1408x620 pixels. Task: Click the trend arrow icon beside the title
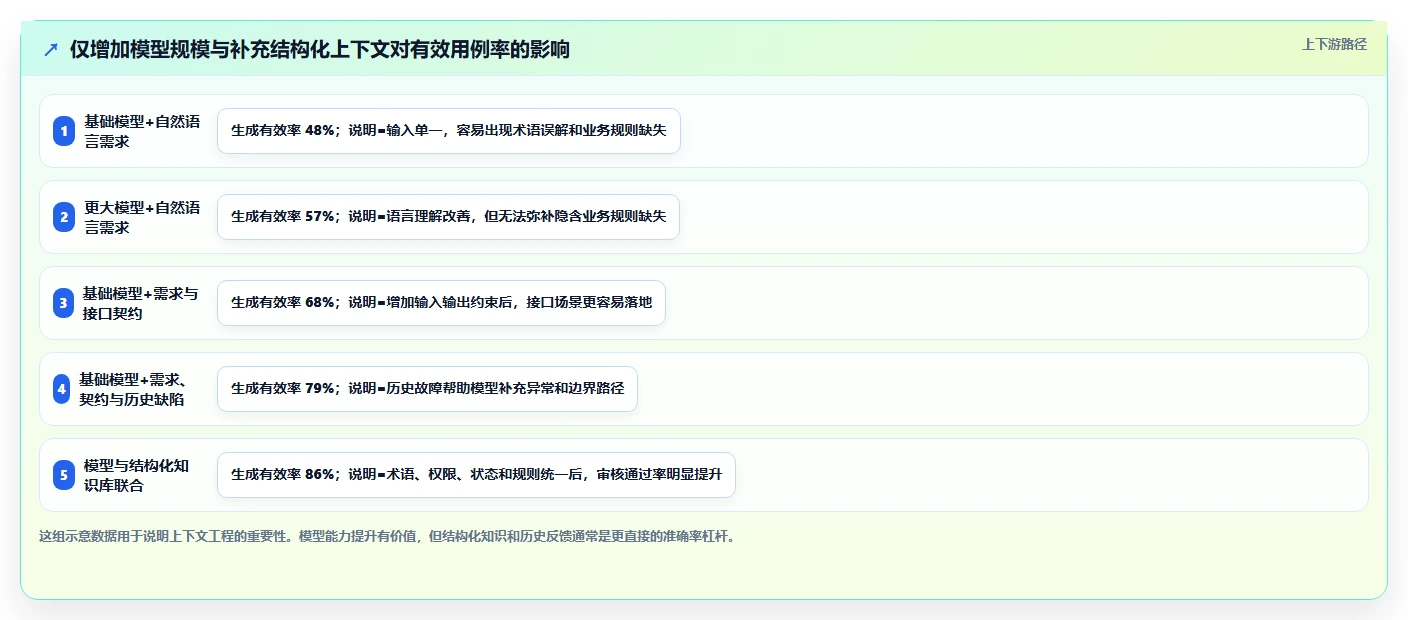click(x=51, y=50)
